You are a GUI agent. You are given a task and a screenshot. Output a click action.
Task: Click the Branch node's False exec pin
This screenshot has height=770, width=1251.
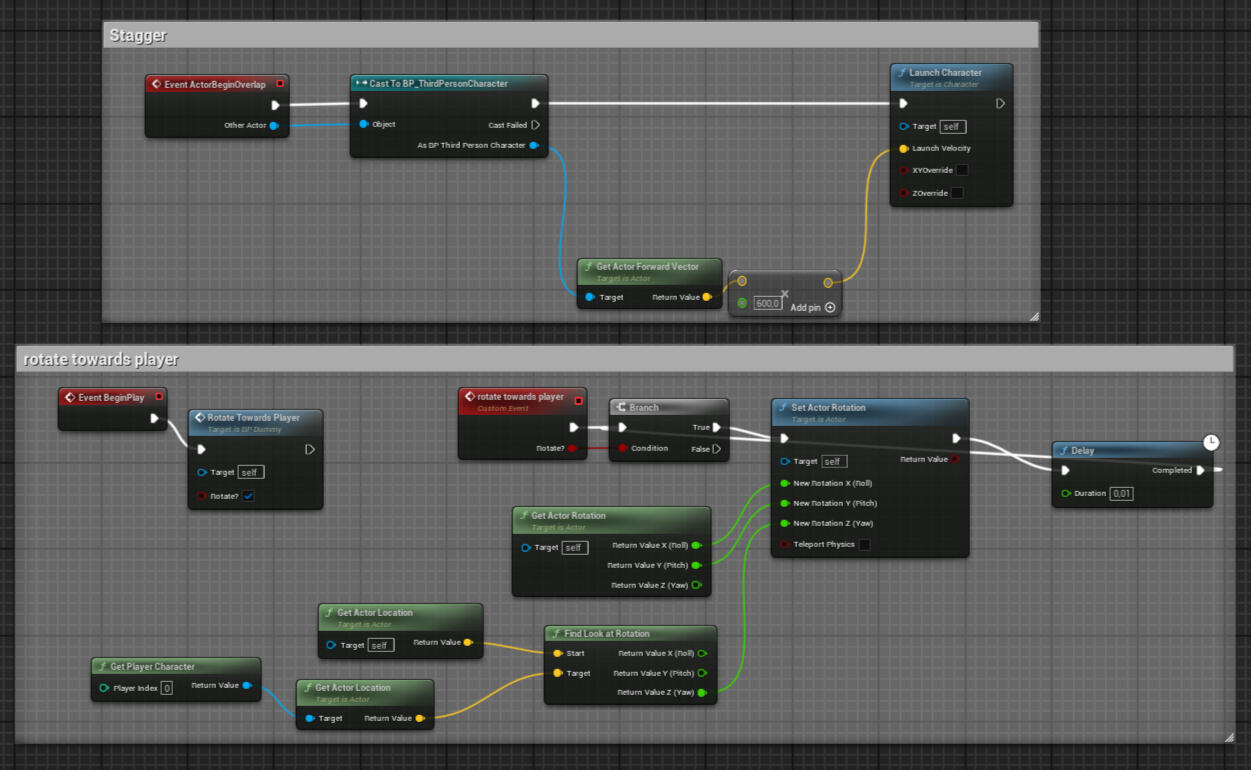click(x=717, y=449)
